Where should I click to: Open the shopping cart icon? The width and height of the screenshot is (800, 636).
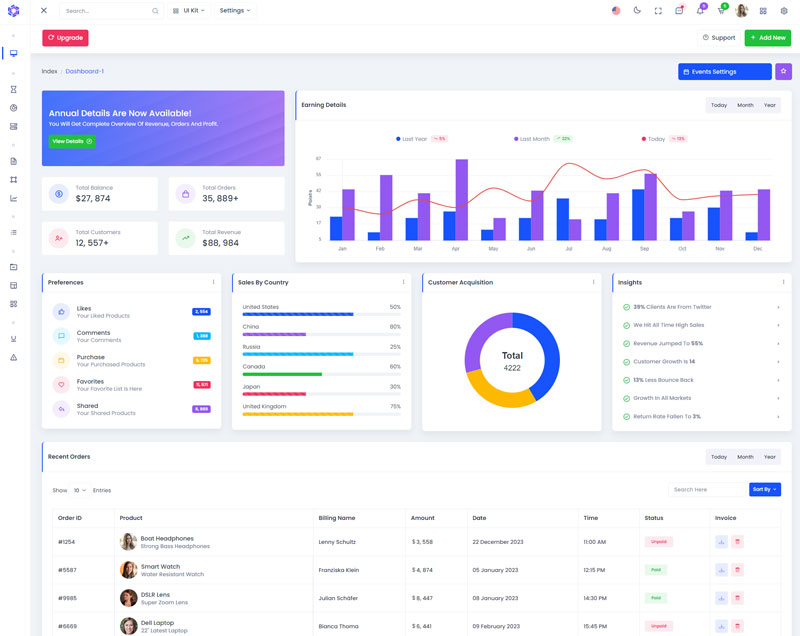(721, 11)
